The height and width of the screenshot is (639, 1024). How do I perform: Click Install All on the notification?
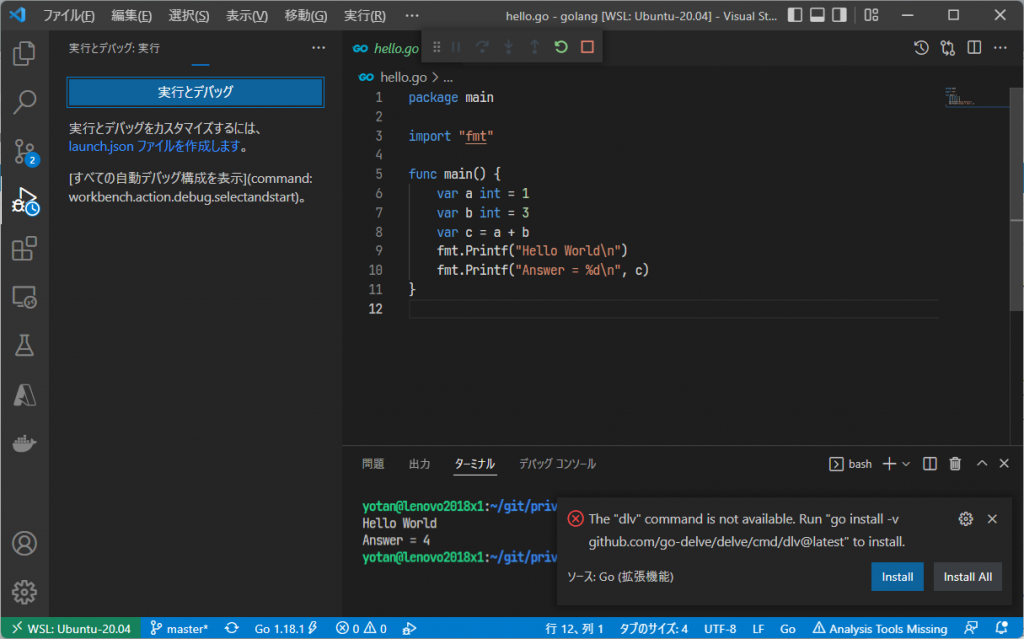[x=967, y=577]
